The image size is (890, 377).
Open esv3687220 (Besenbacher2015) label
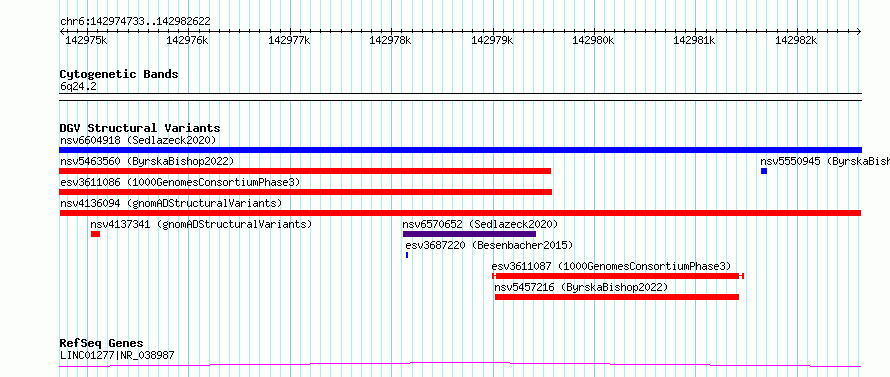(489, 245)
